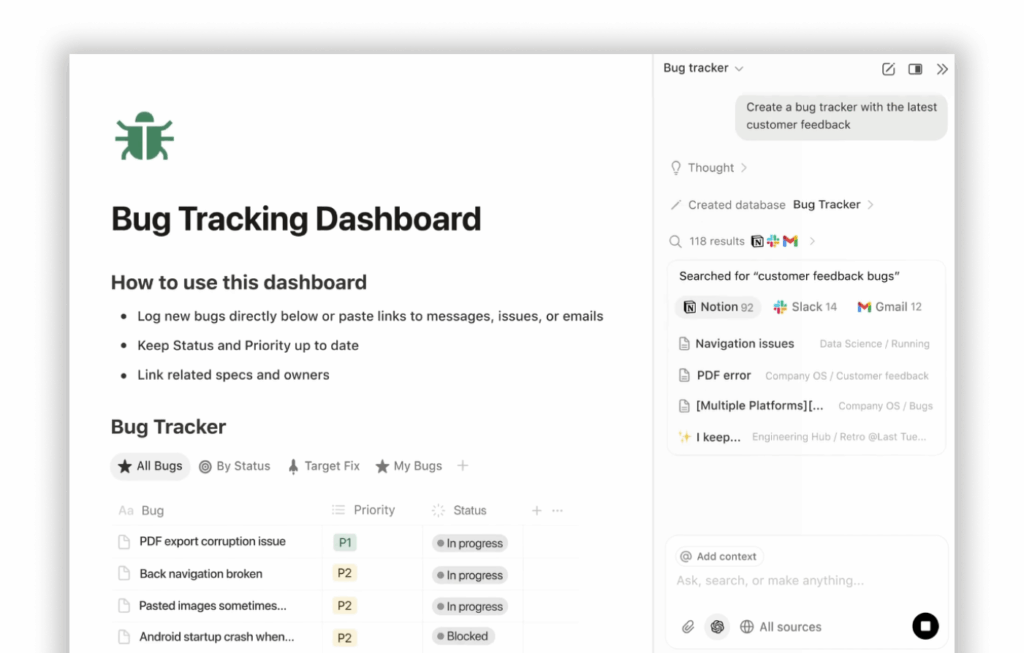Click the new chat compose icon

[888, 69]
